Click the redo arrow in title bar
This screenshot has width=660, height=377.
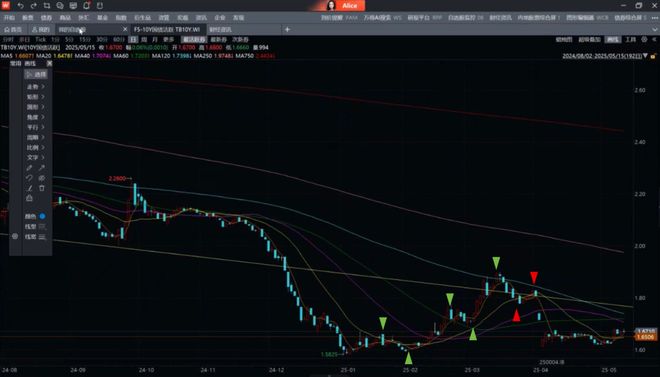tap(34, 6)
